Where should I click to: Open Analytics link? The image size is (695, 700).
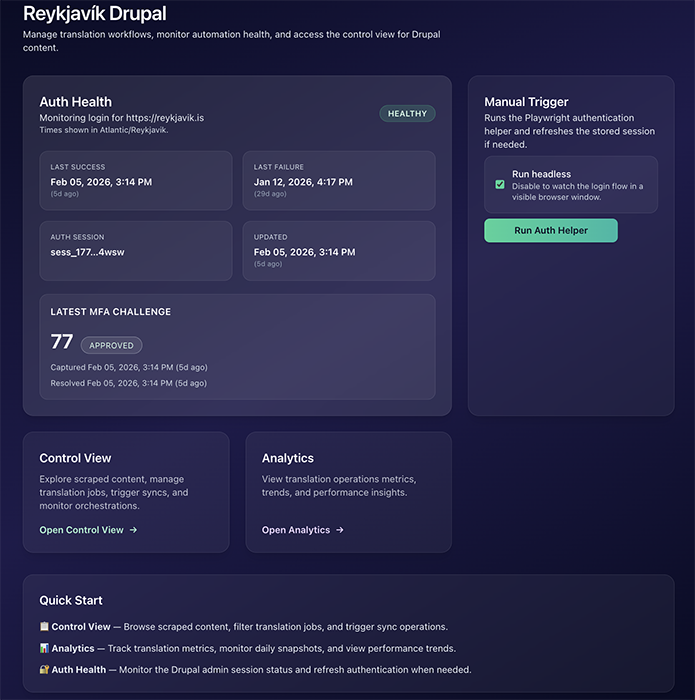[x=296, y=530]
